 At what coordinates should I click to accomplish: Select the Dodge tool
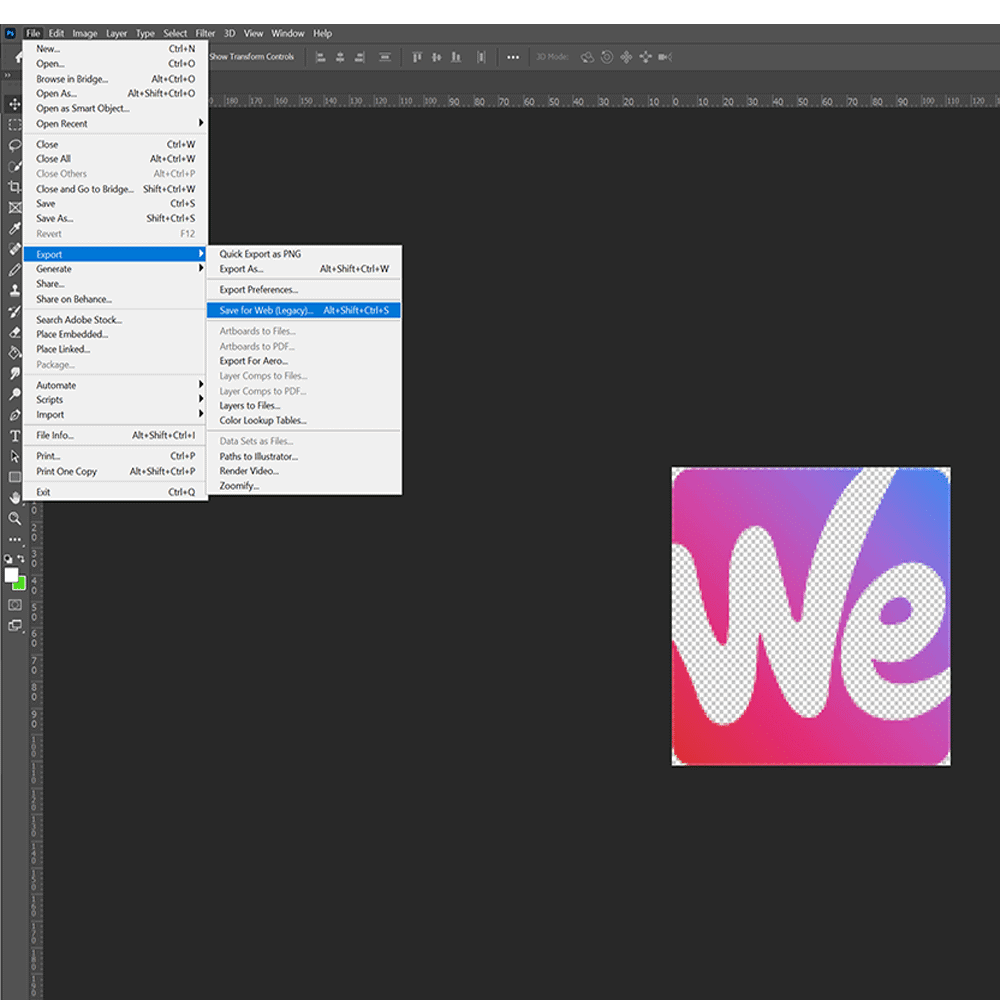tap(15, 394)
